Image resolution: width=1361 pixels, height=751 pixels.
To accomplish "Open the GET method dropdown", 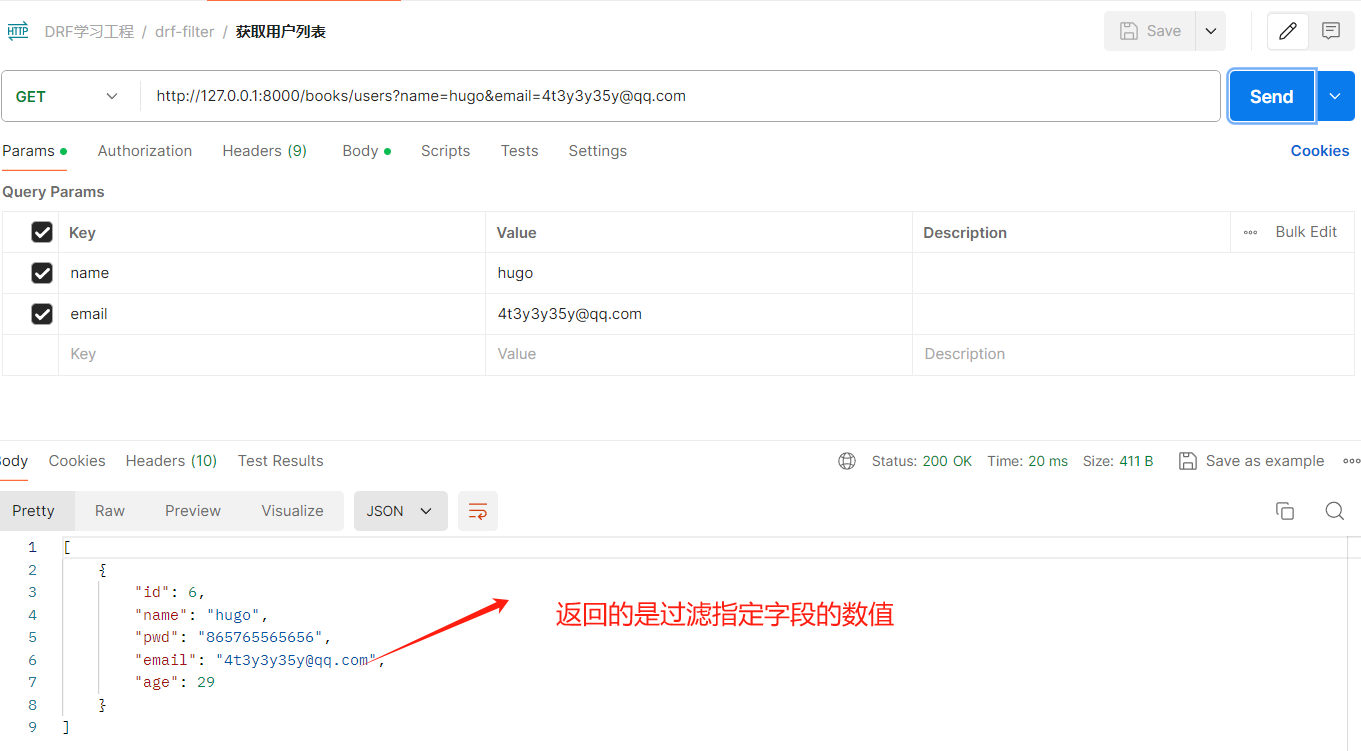I will pos(68,97).
